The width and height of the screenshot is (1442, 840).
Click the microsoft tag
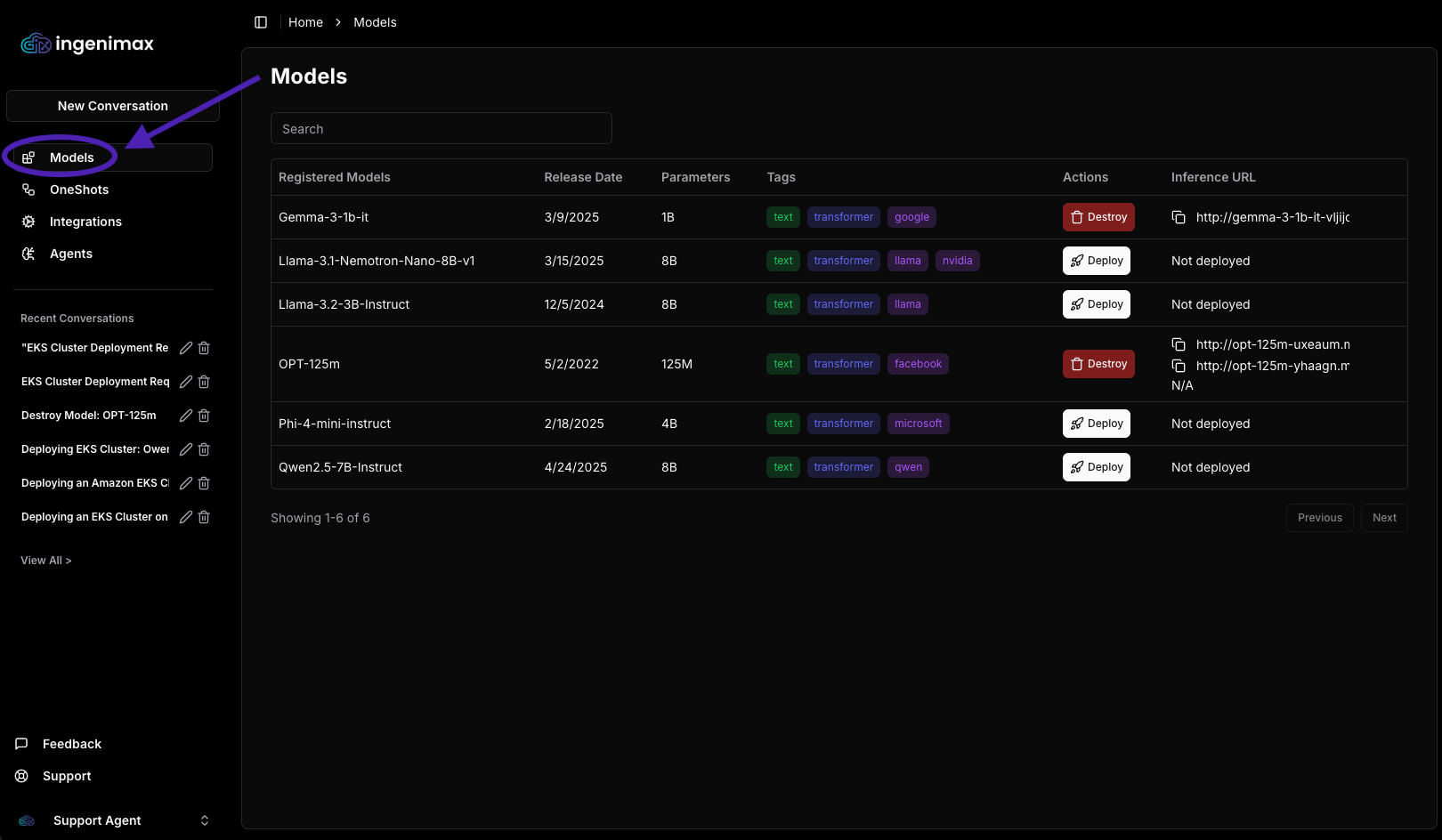[x=918, y=424]
